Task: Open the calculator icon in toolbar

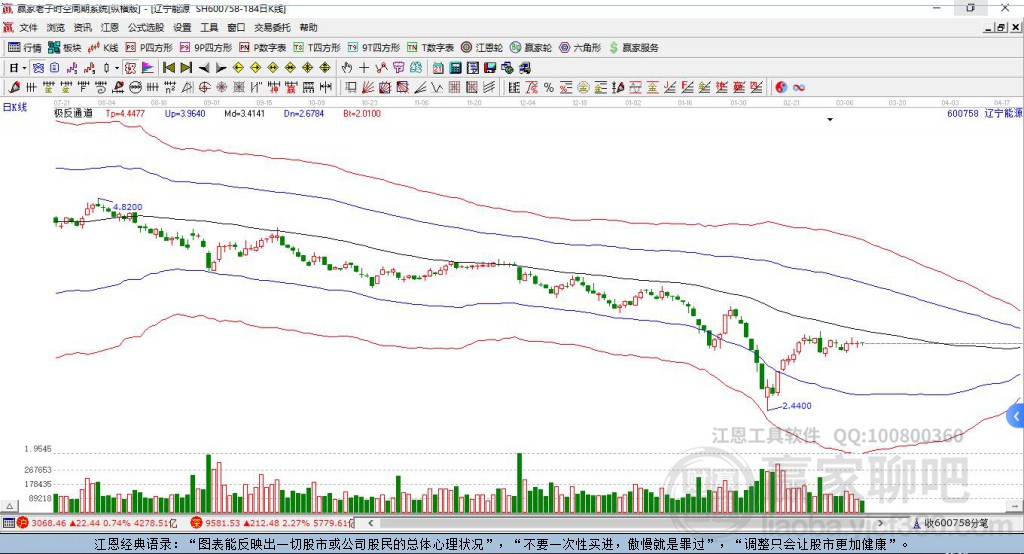Action: 456,67
